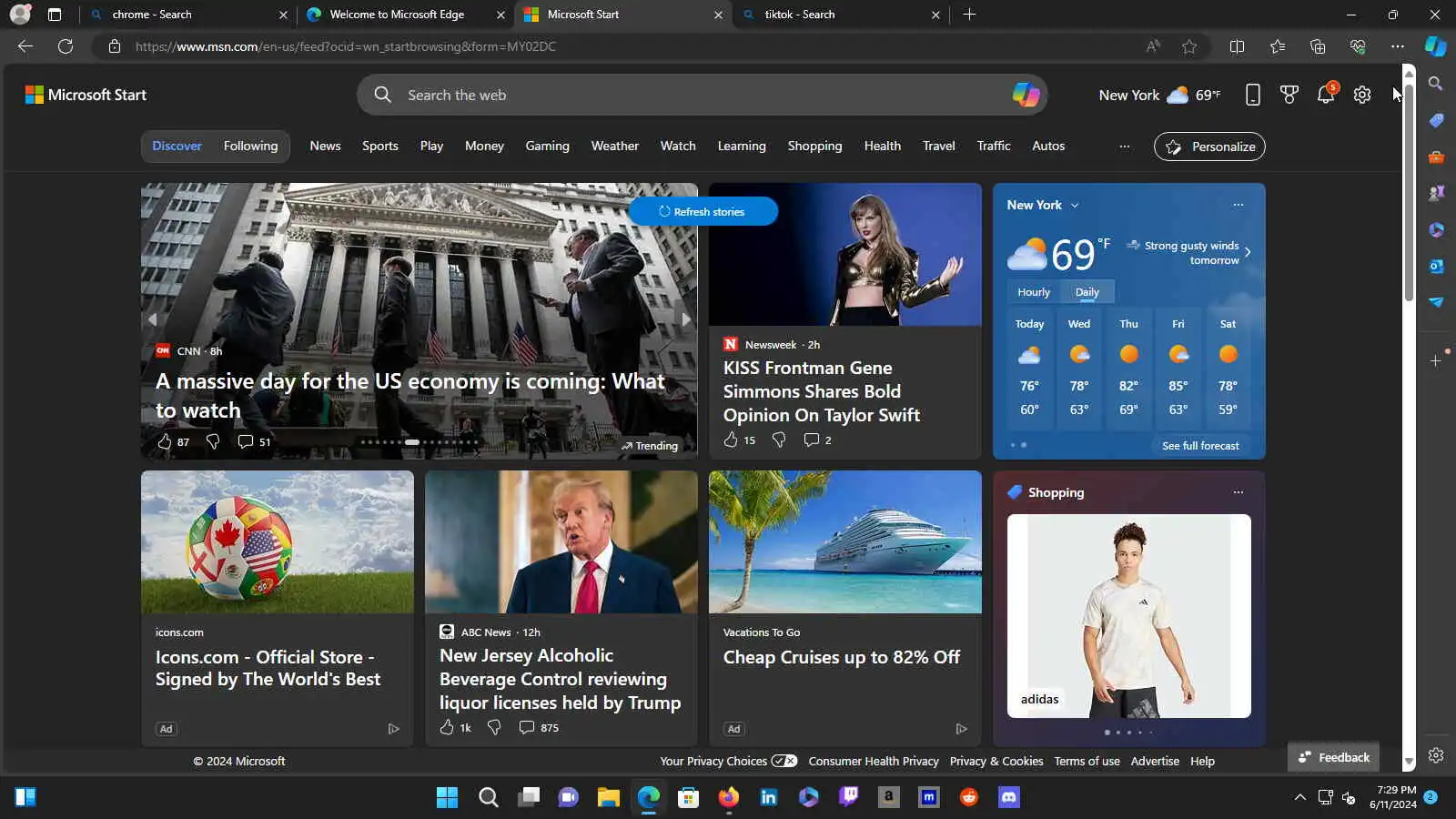Switch to the Following feed tab

click(250, 146)
